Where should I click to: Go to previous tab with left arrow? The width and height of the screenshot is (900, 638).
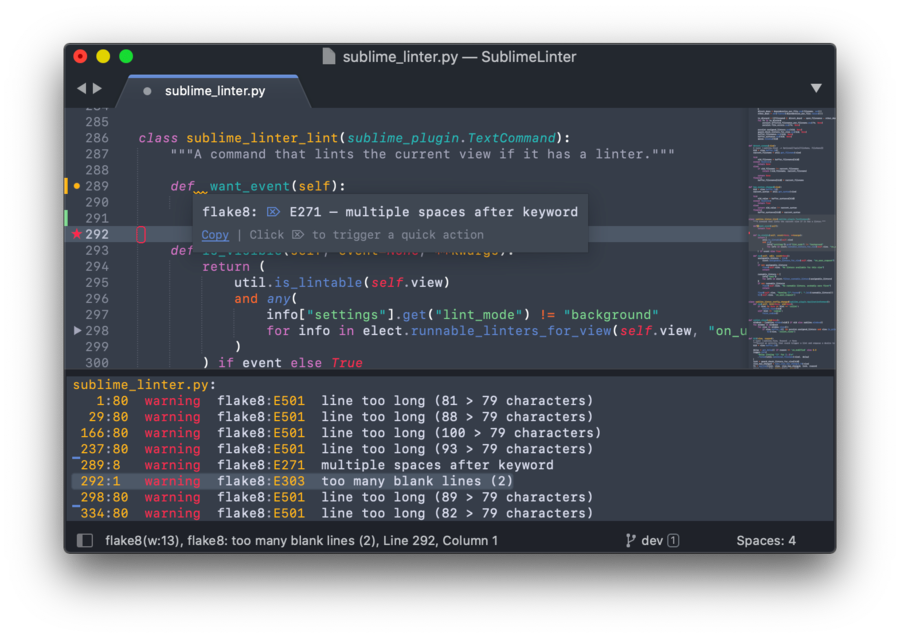[x=82, y=89]
